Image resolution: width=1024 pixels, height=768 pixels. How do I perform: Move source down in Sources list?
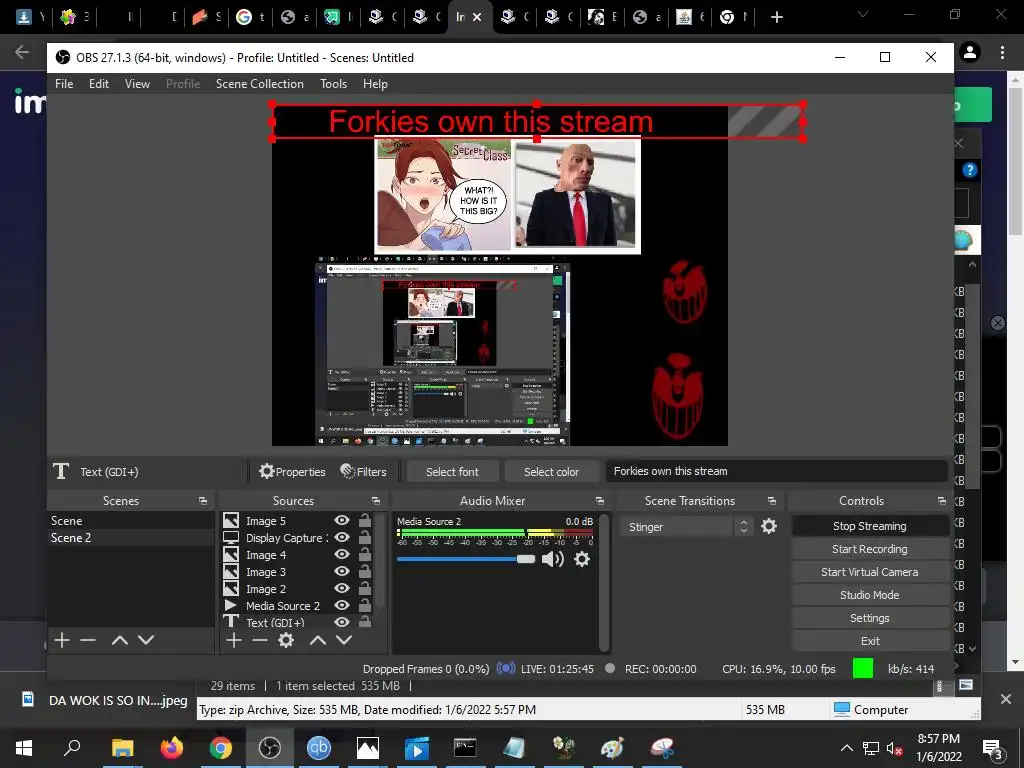coord(344,640)
